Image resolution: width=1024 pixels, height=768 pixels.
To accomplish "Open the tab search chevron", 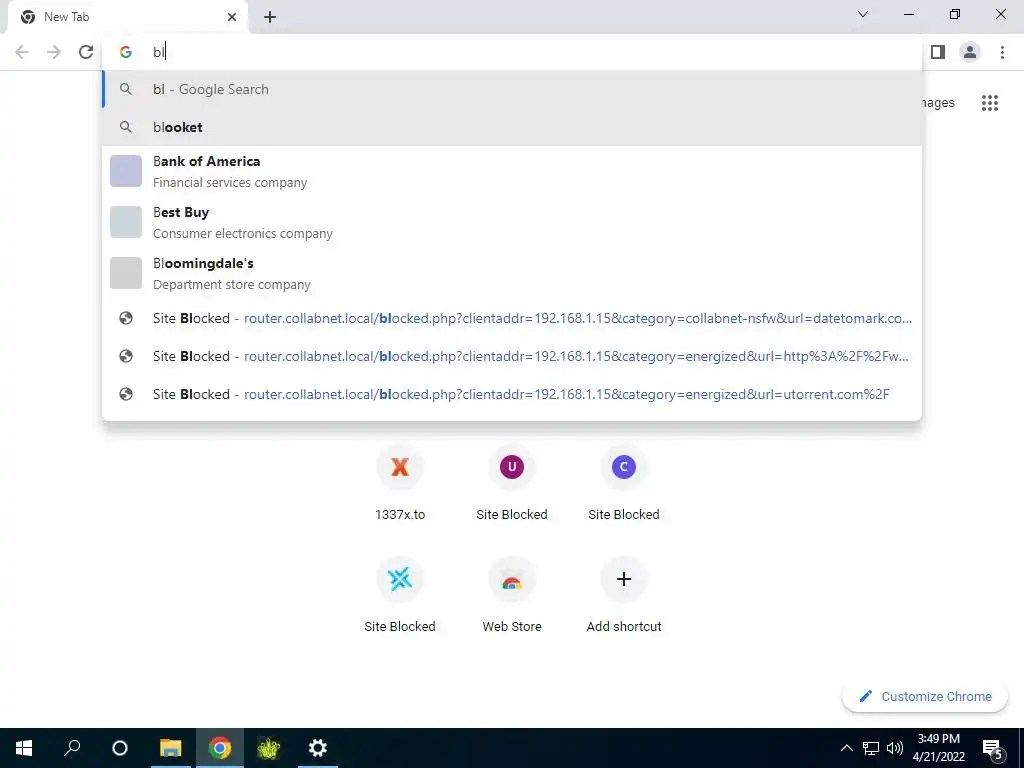I will [863, 14].
